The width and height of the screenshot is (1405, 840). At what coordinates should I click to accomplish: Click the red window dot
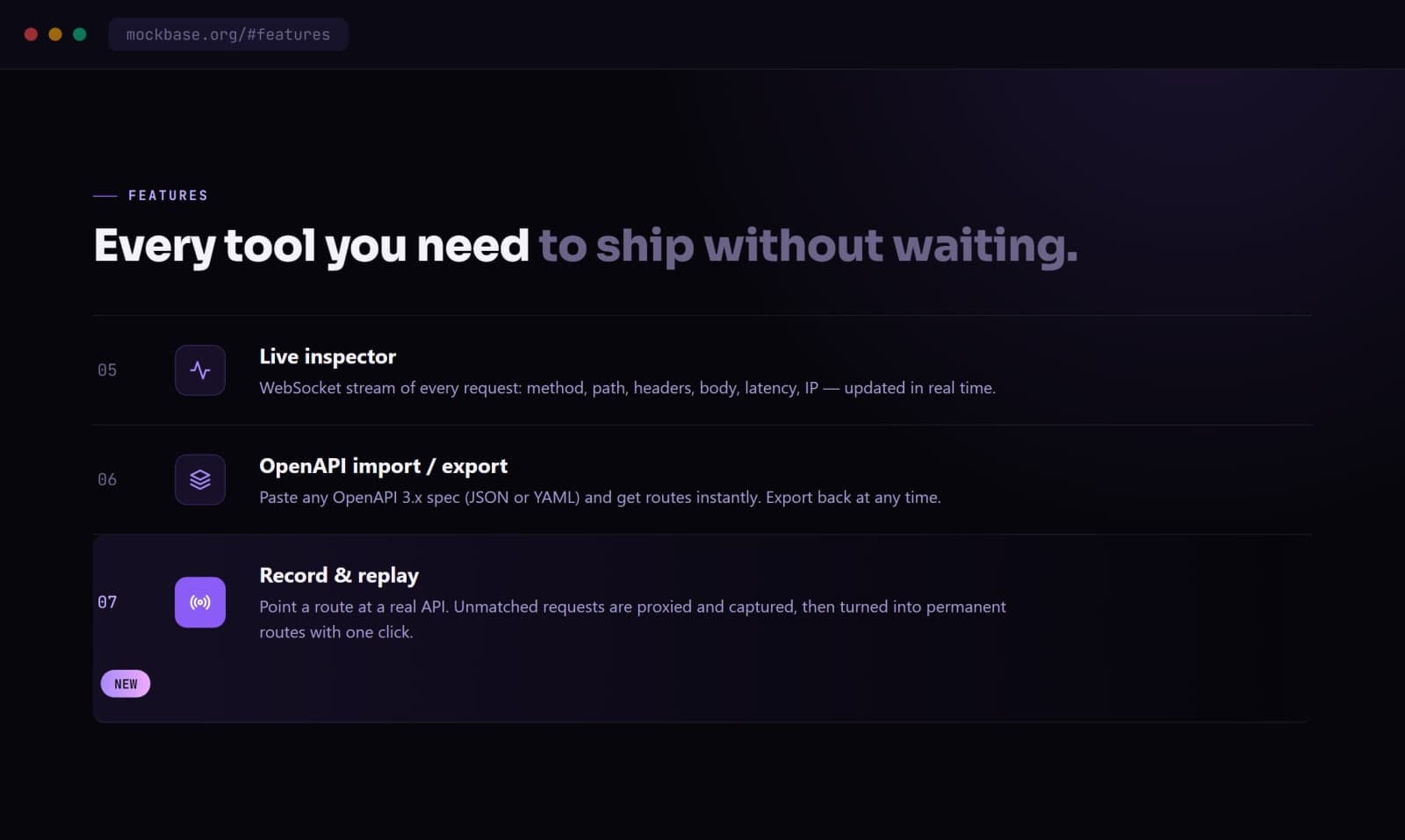coord(31,34)
